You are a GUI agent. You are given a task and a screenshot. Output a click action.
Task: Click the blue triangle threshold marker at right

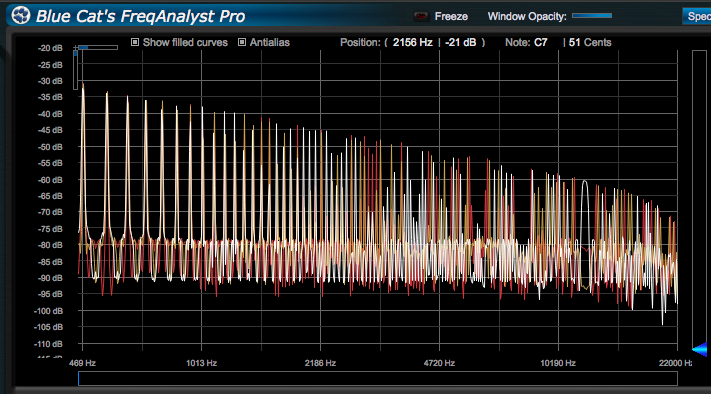pyautogui.click(x=700, y=349)
